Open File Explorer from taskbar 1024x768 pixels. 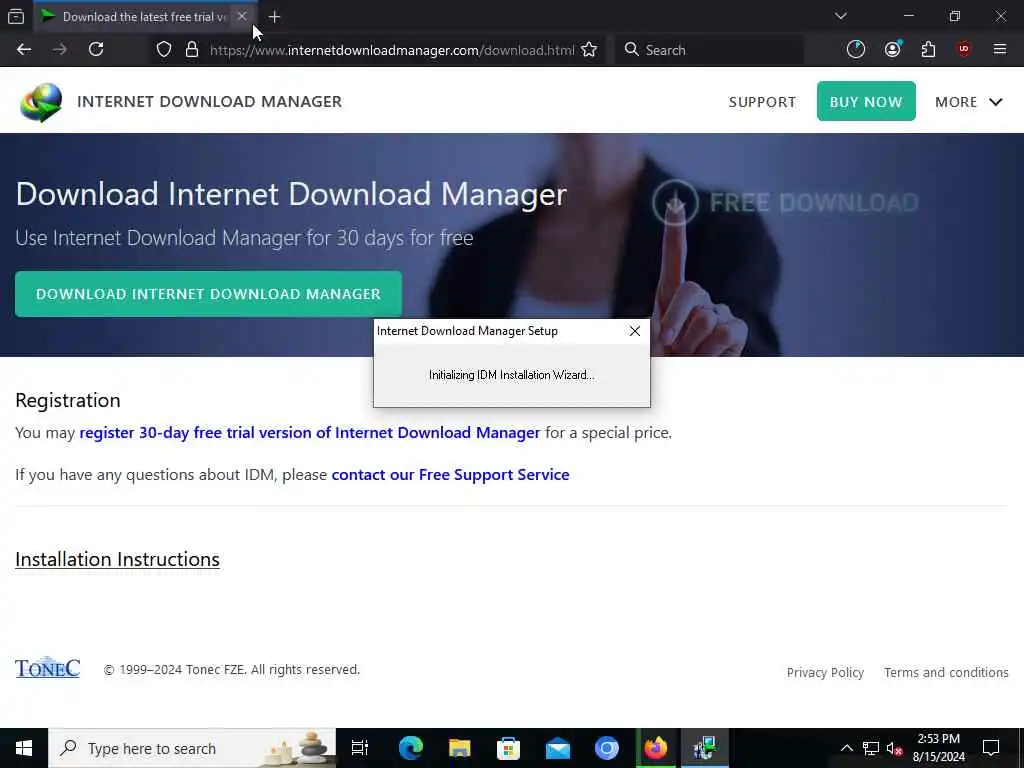tap(460, 748)
